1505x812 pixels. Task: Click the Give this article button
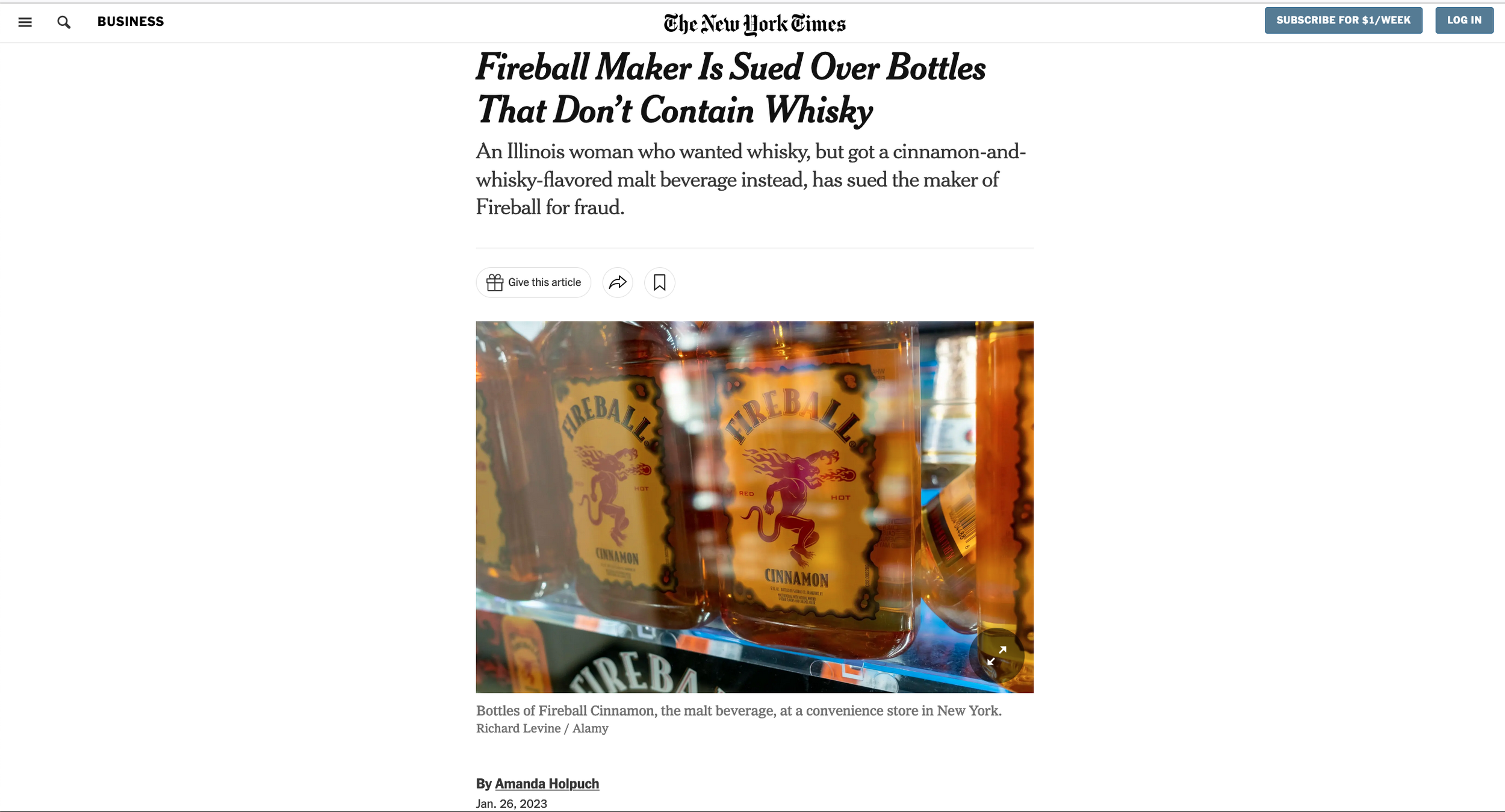pos(533,282)
